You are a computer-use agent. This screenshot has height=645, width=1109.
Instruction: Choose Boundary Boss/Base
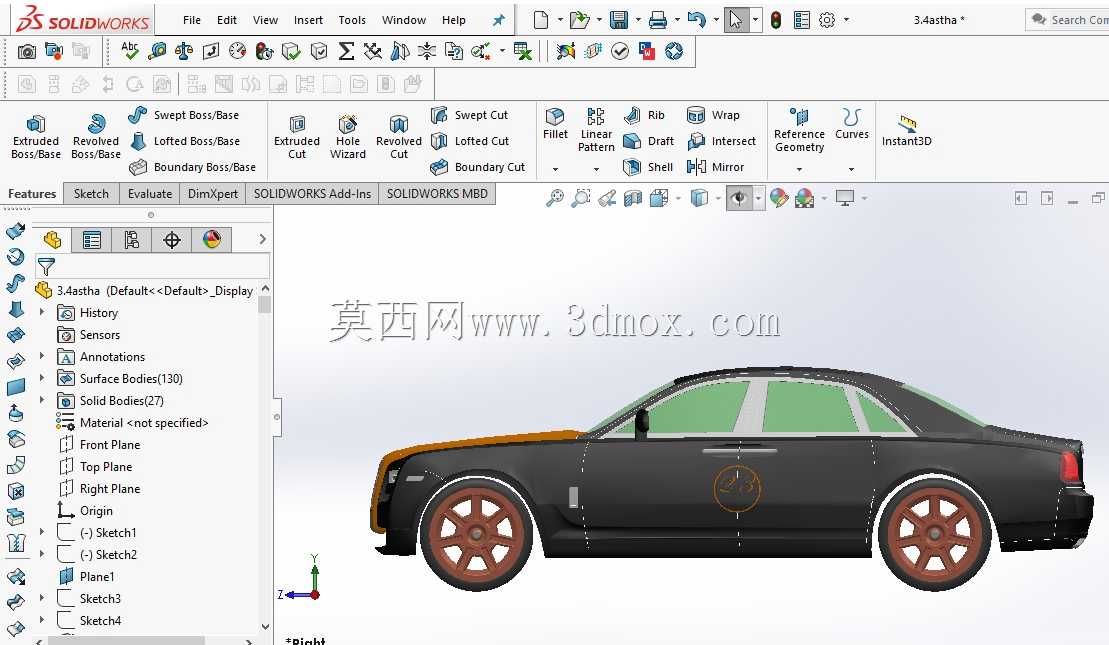tap(193, 167)
